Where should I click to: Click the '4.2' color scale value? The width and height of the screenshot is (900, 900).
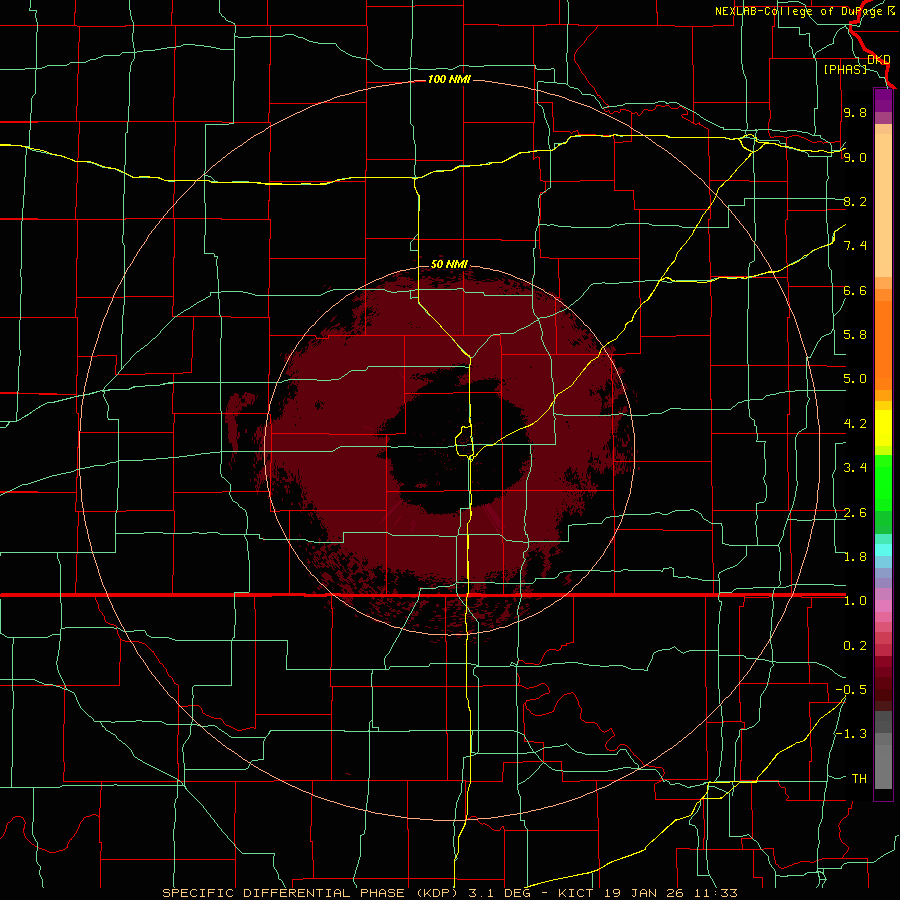[x=855, y=424]
